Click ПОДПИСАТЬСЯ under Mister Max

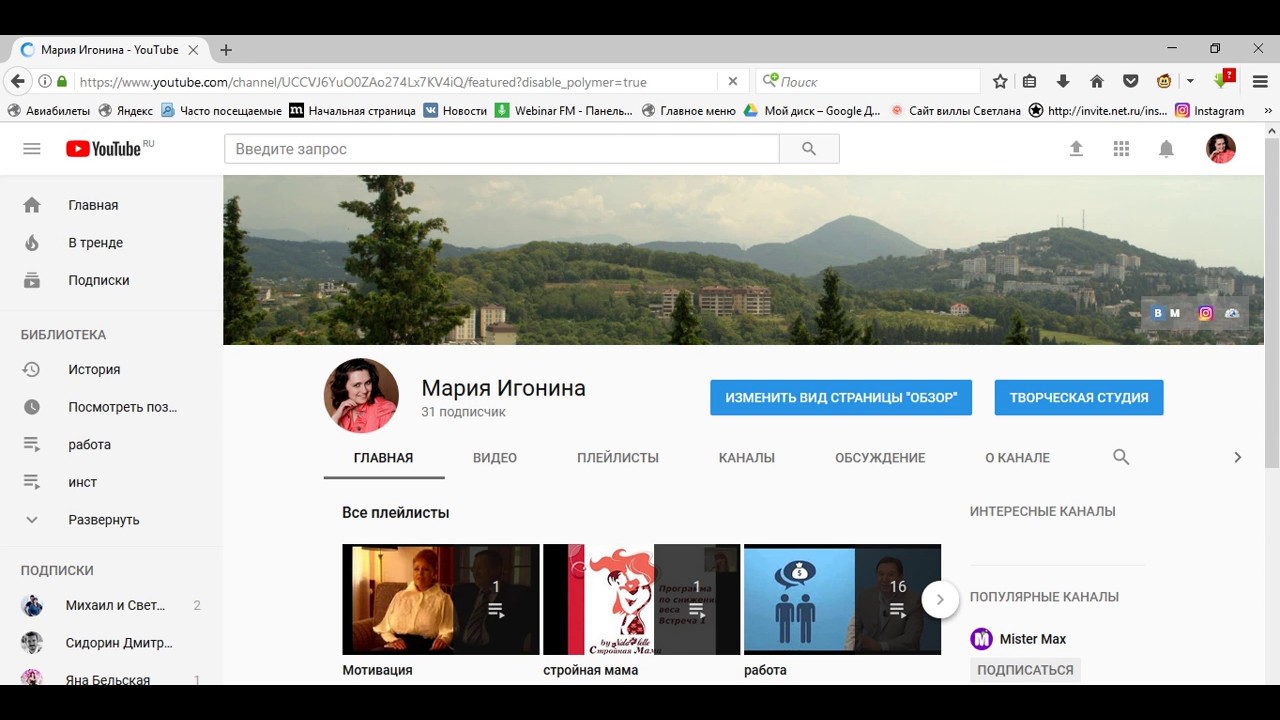1025,670
